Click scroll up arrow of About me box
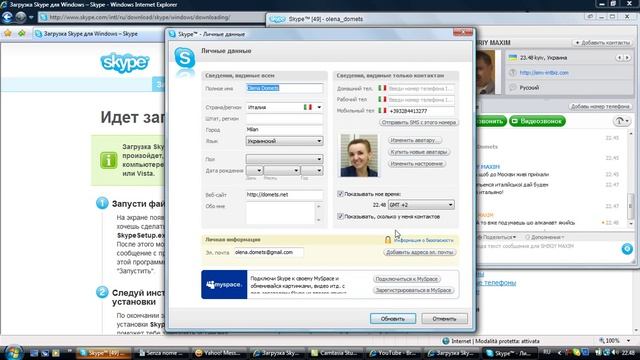The image size is (640, 360). [319, 206]
